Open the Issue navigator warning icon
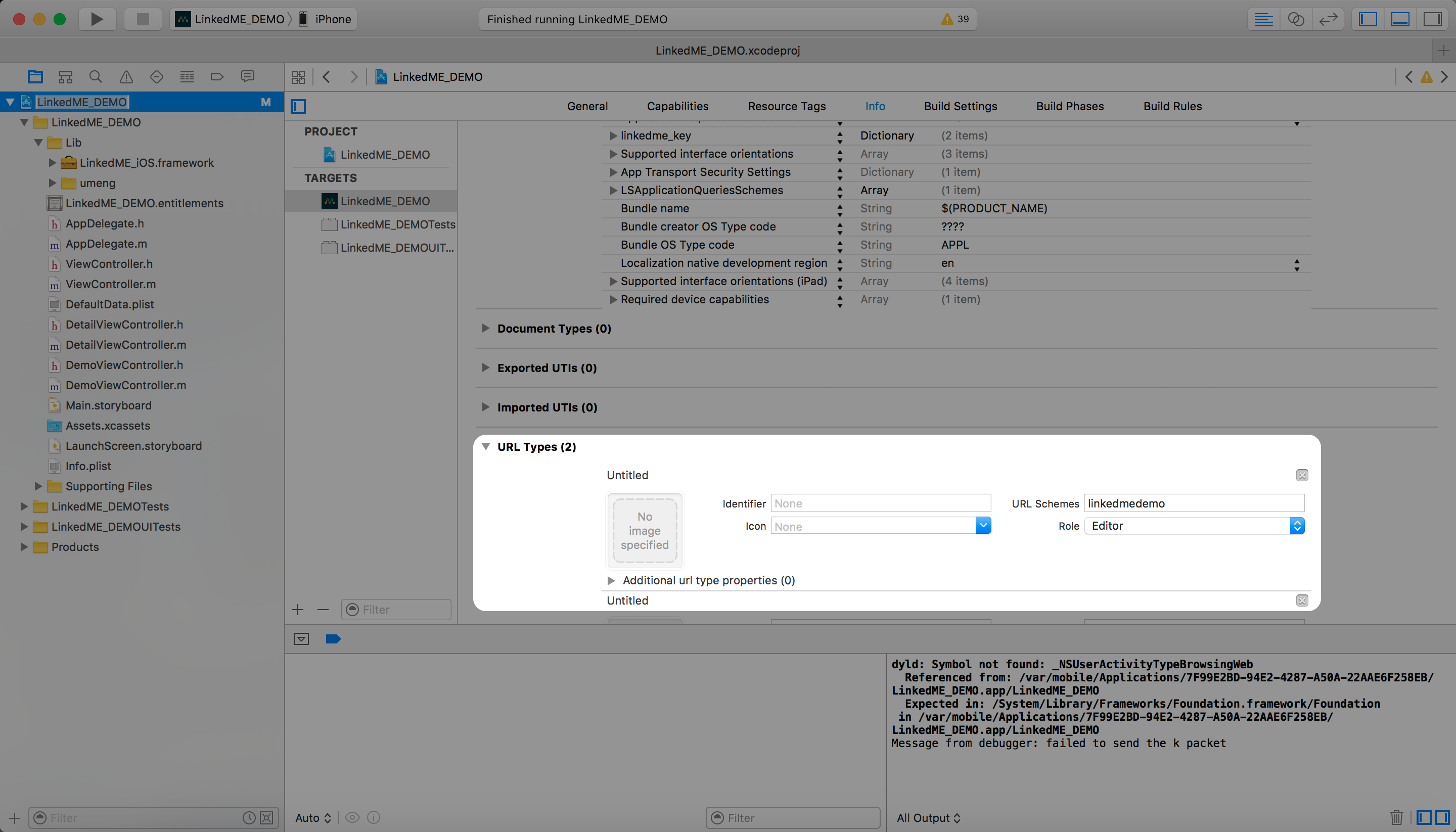 [x=126, y=76]
